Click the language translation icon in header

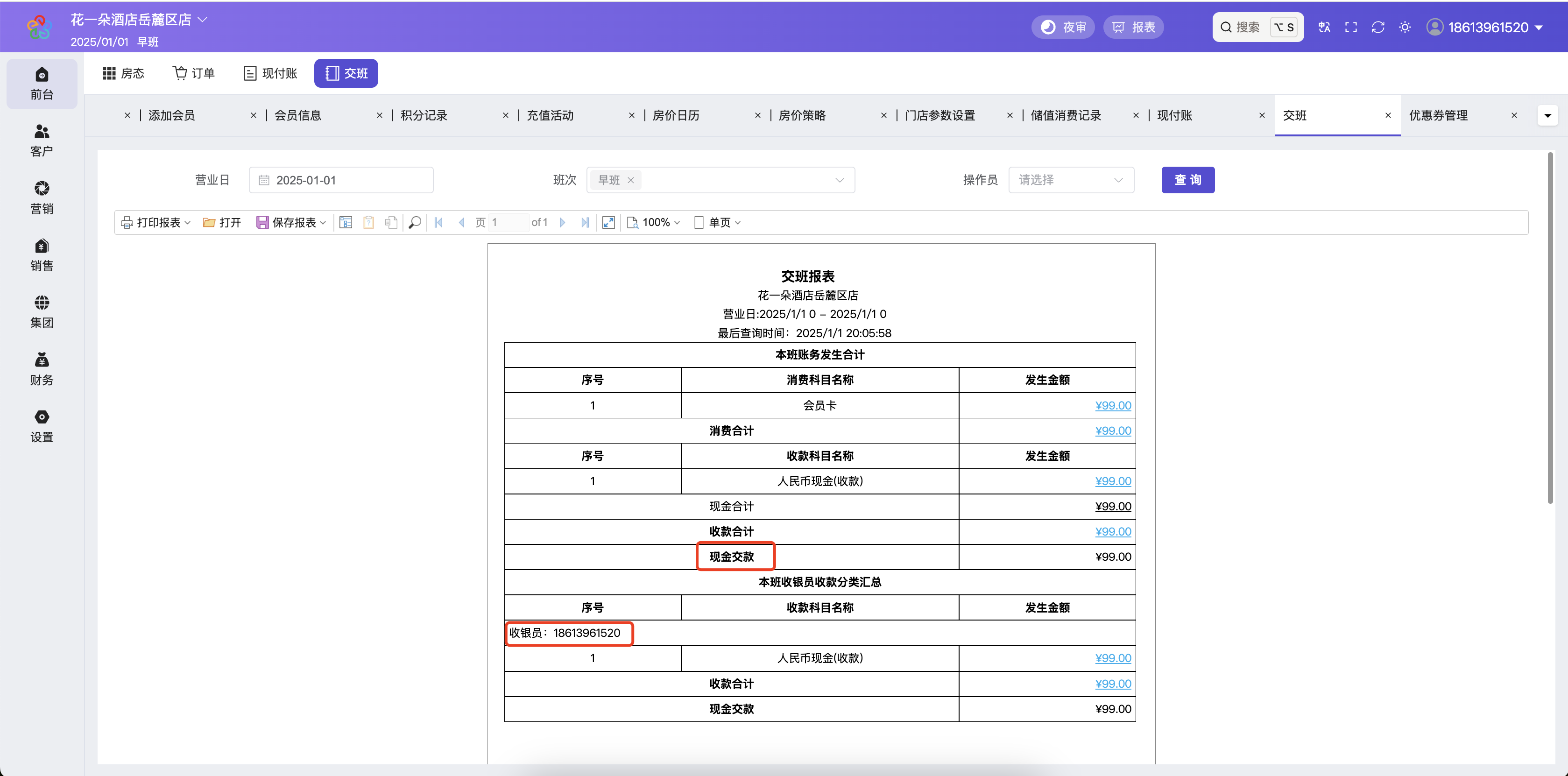pos(1324,28)
